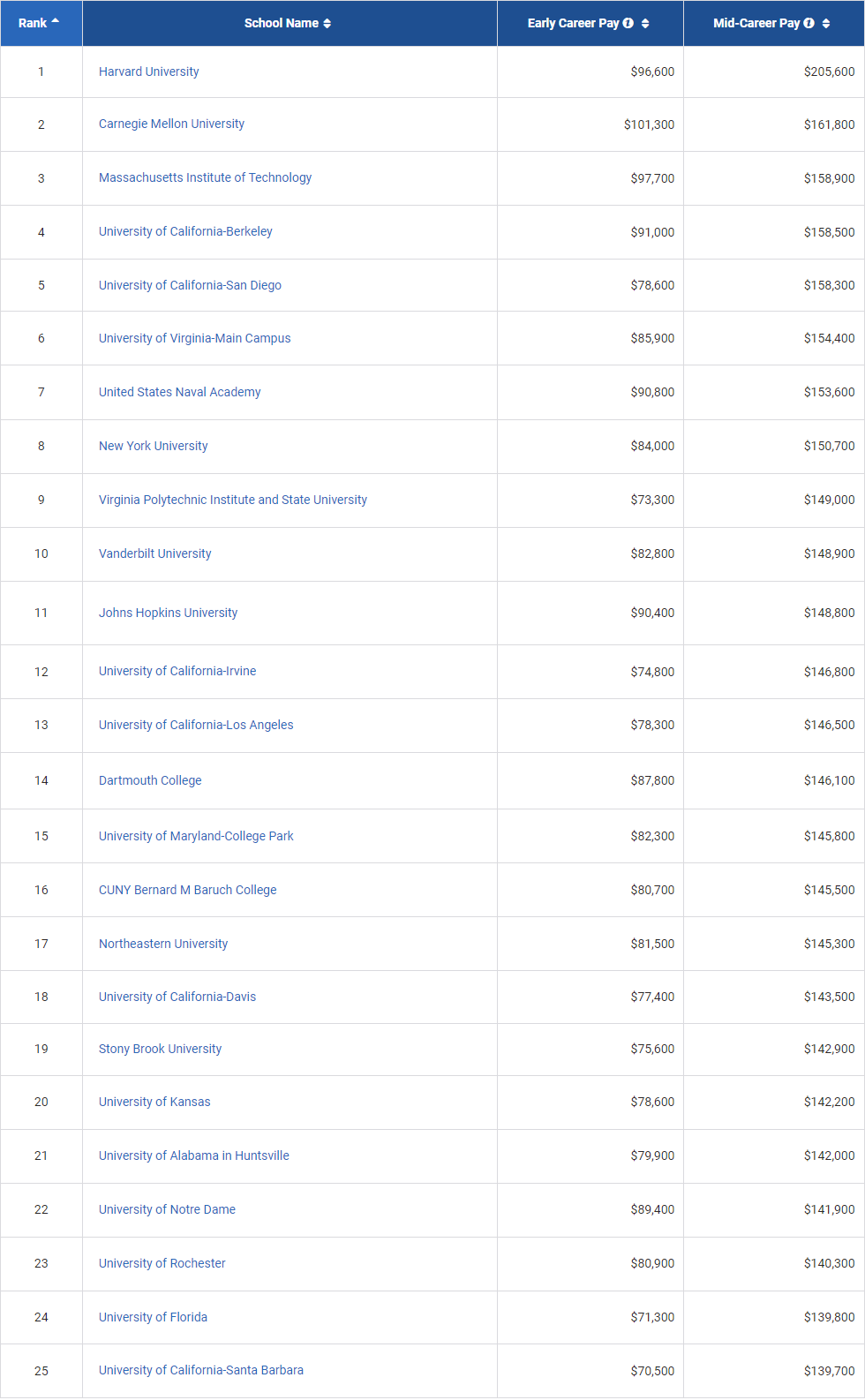
Task: Select University of California-Berkeley link
Action: [185, 231]
